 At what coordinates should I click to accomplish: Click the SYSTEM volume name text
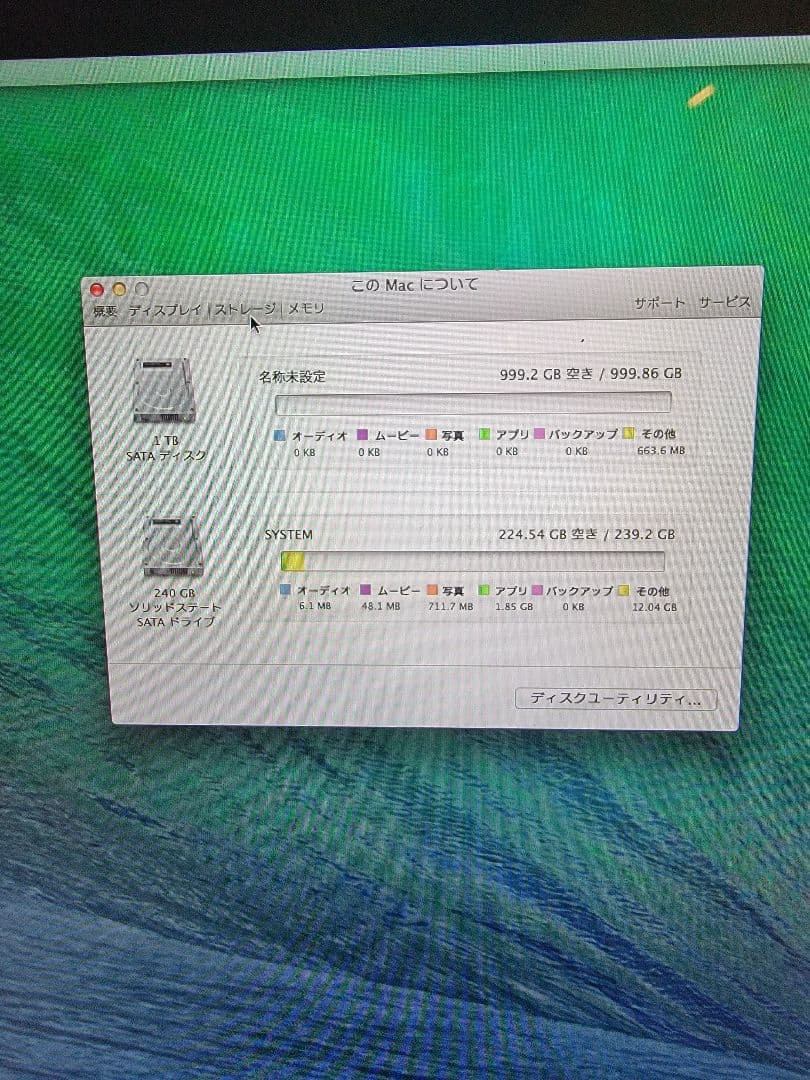(x=289, y=534)
